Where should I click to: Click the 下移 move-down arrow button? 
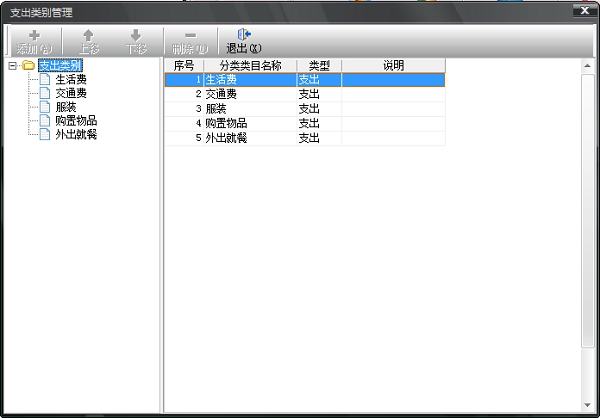point(136,41)
